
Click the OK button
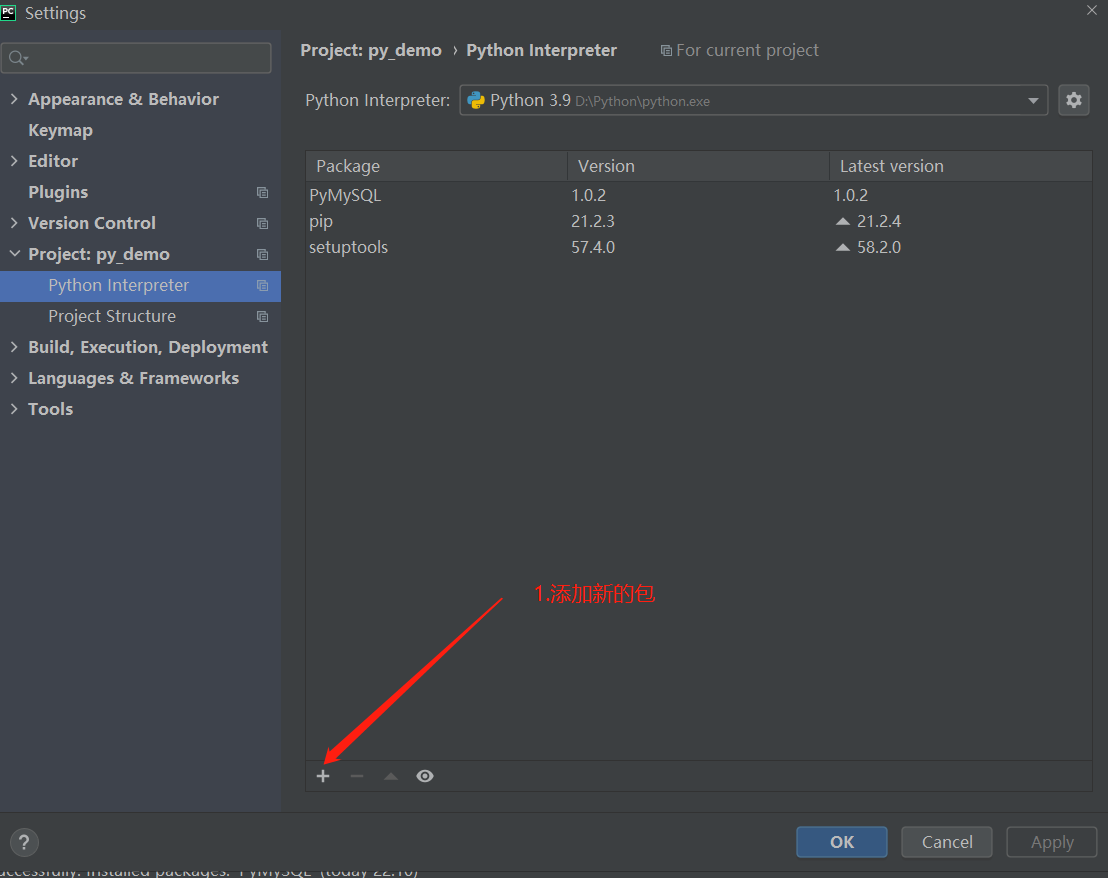[841, 841]
